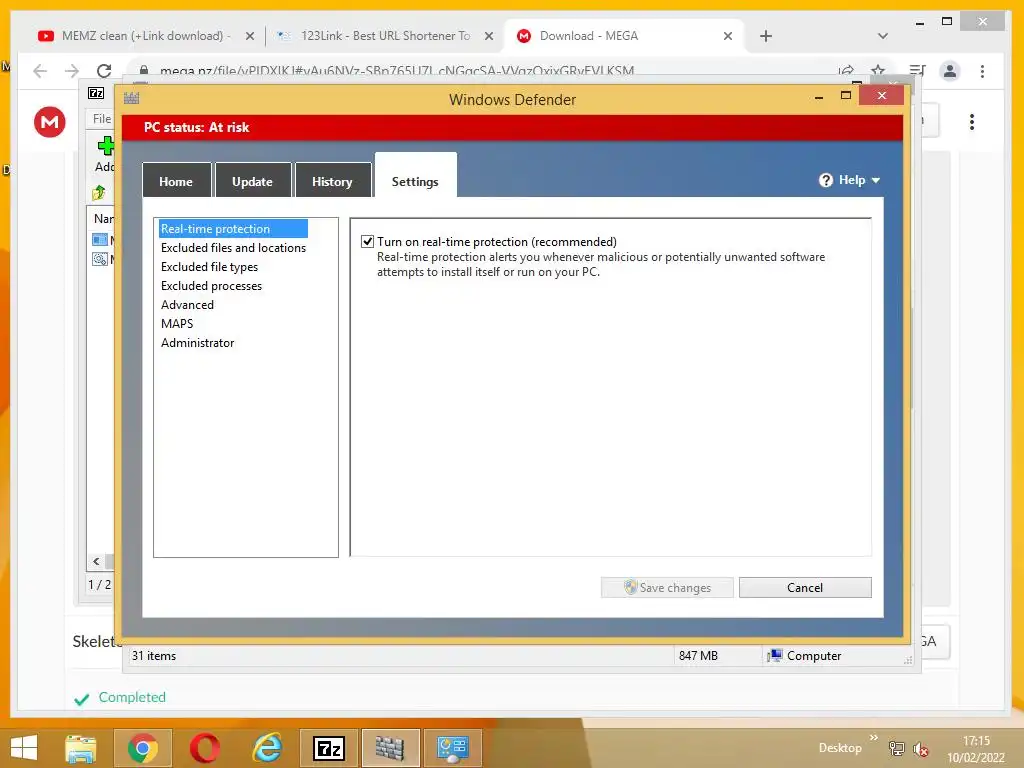Screen dimensions: 1024x768
Task: Share this page icon in Chrome
Action: coord(846,70)
